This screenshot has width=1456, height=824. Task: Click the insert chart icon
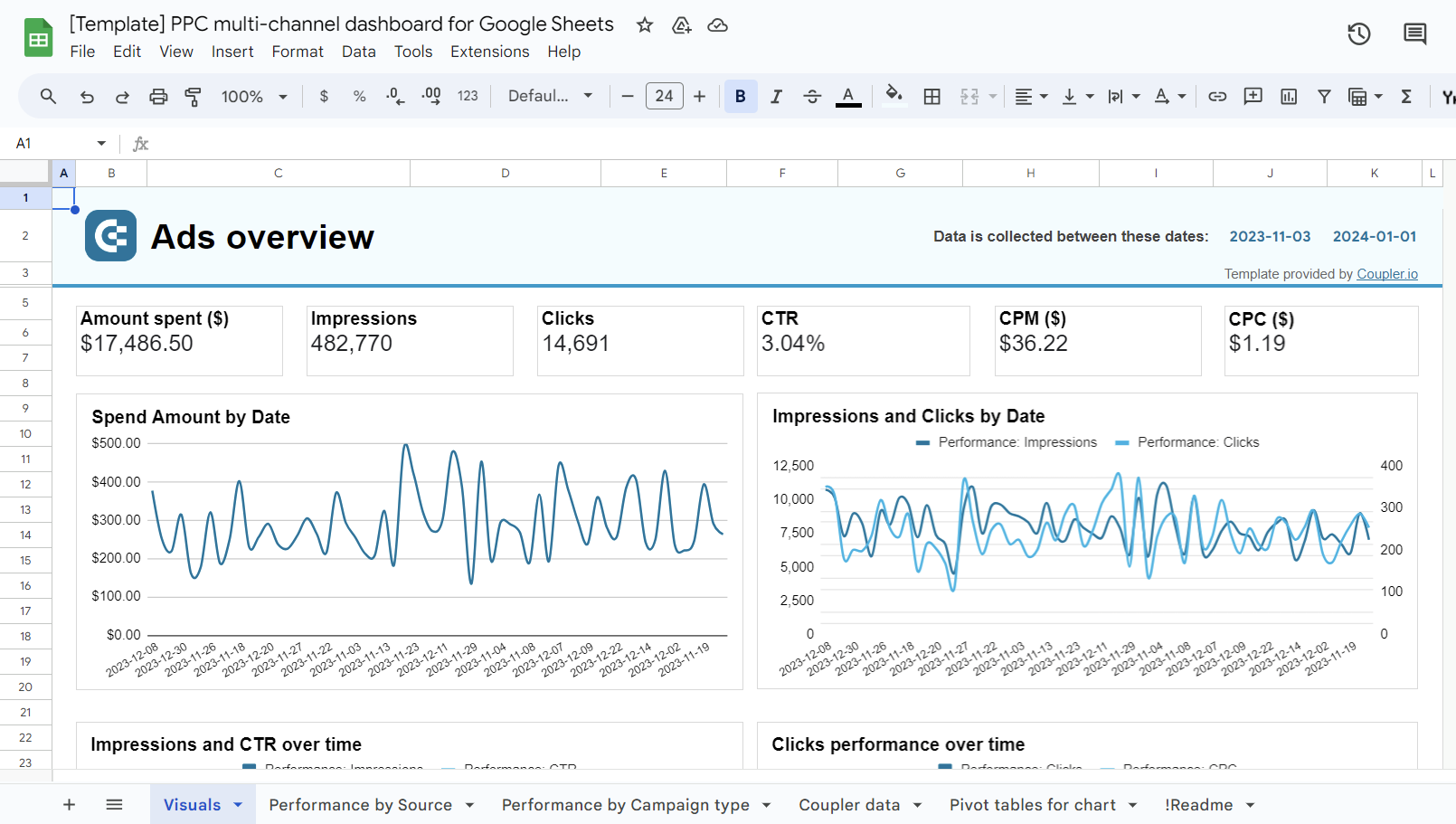(1289, 97)
